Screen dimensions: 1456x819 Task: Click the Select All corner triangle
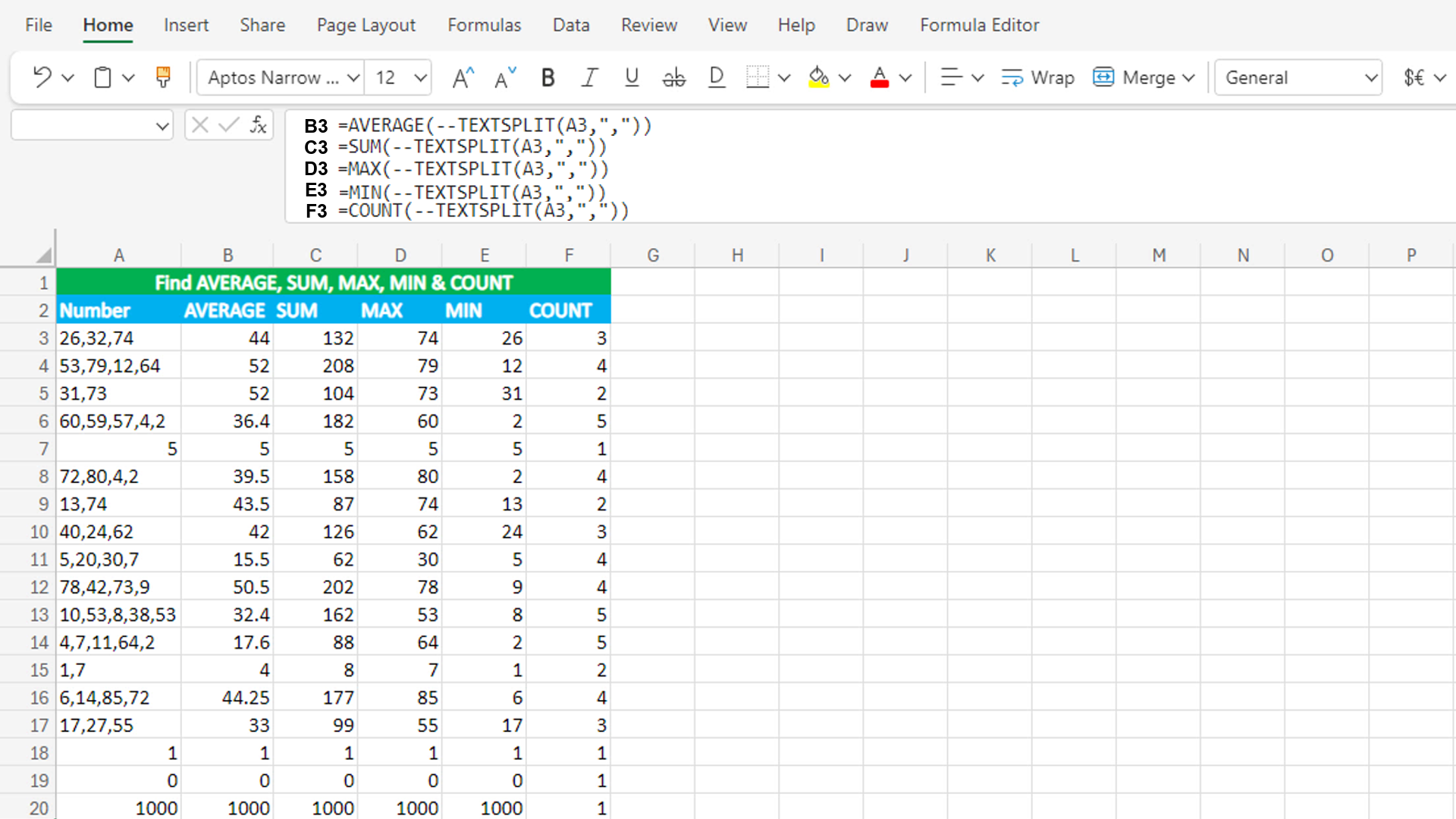(x=44, y=256)
